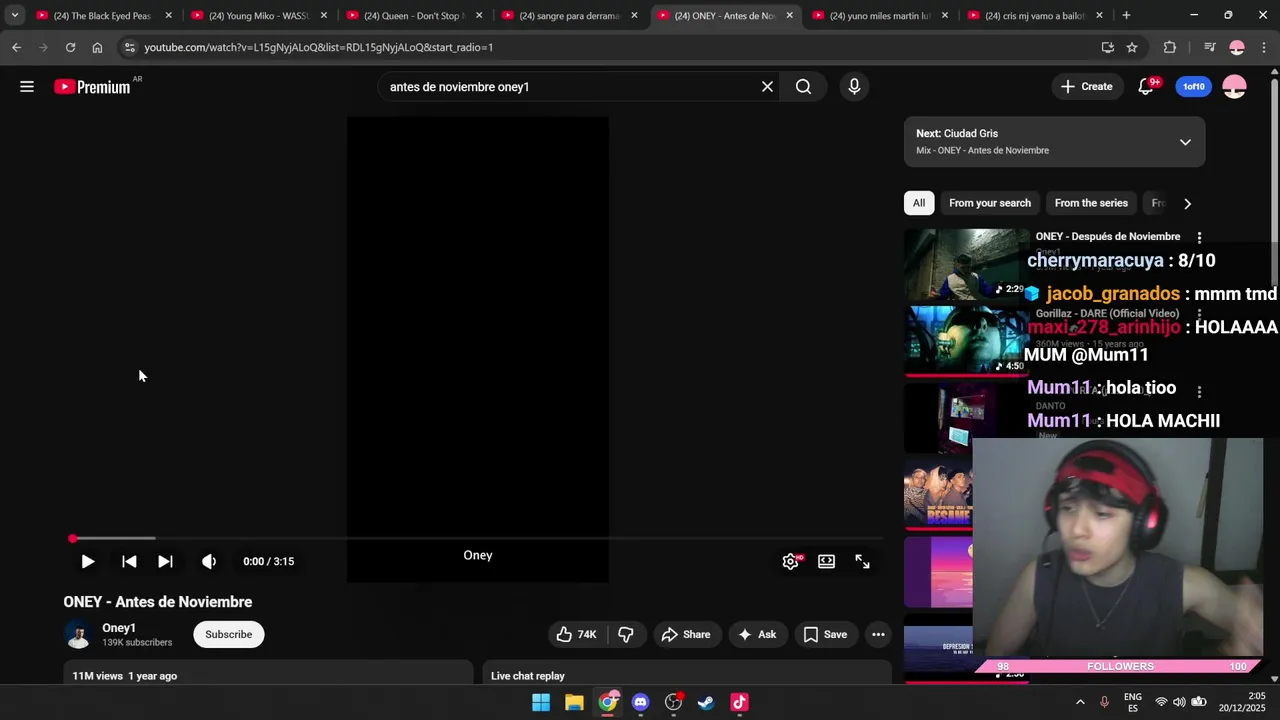Open the Oney1 channel name link
1280x720 pixels.
click(119, 628)
